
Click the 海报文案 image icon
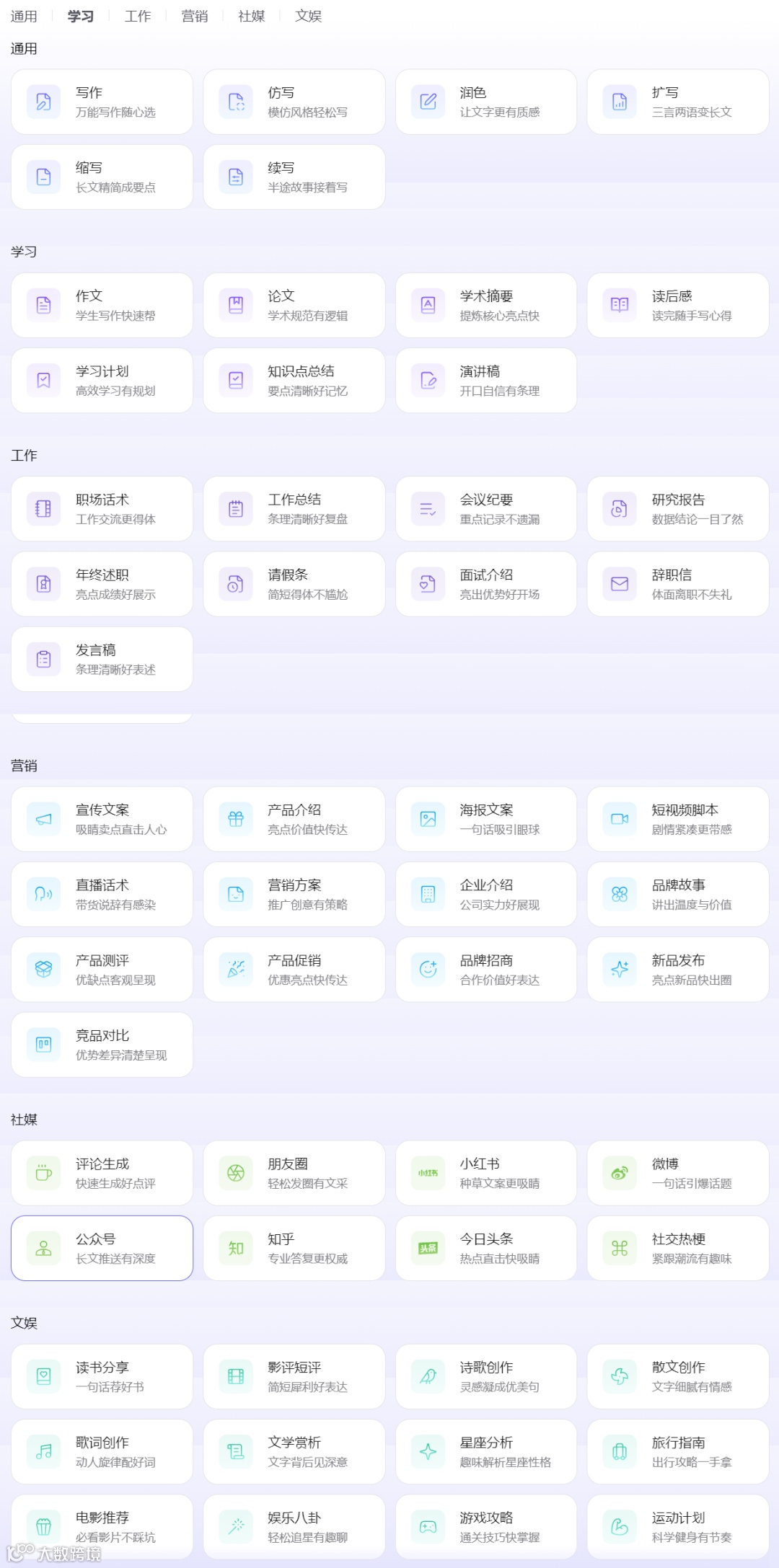(x=428, y=819)
